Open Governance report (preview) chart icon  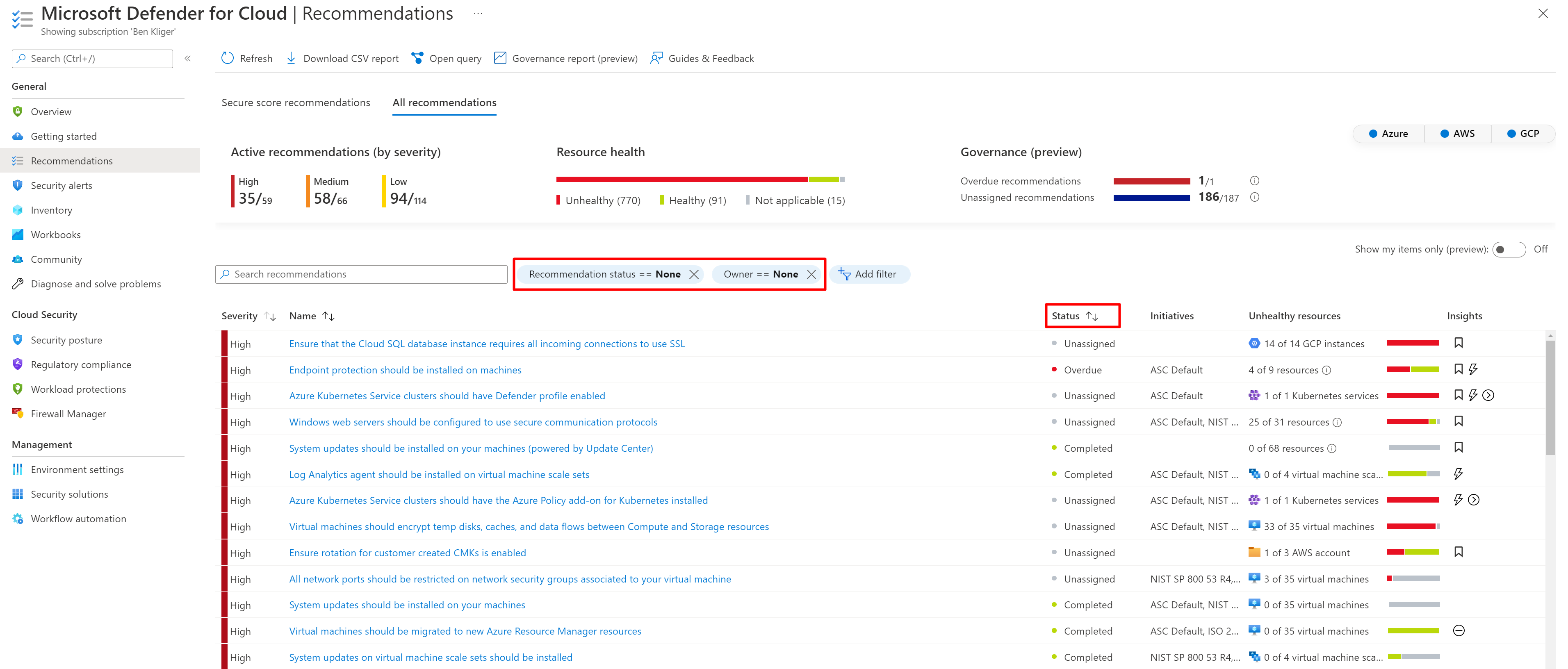500,58
